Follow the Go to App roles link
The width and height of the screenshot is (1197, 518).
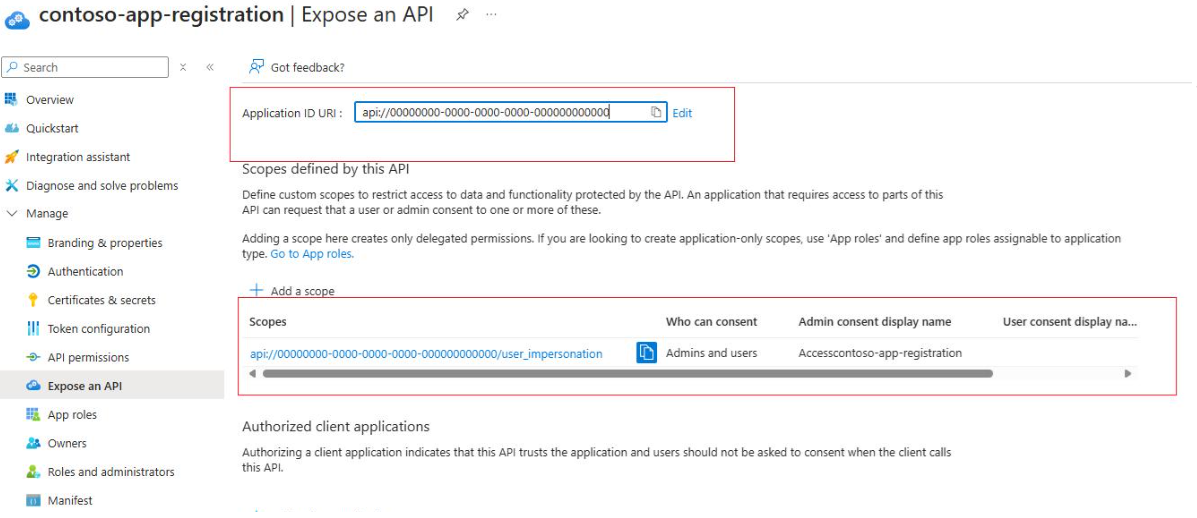(312, 253)
